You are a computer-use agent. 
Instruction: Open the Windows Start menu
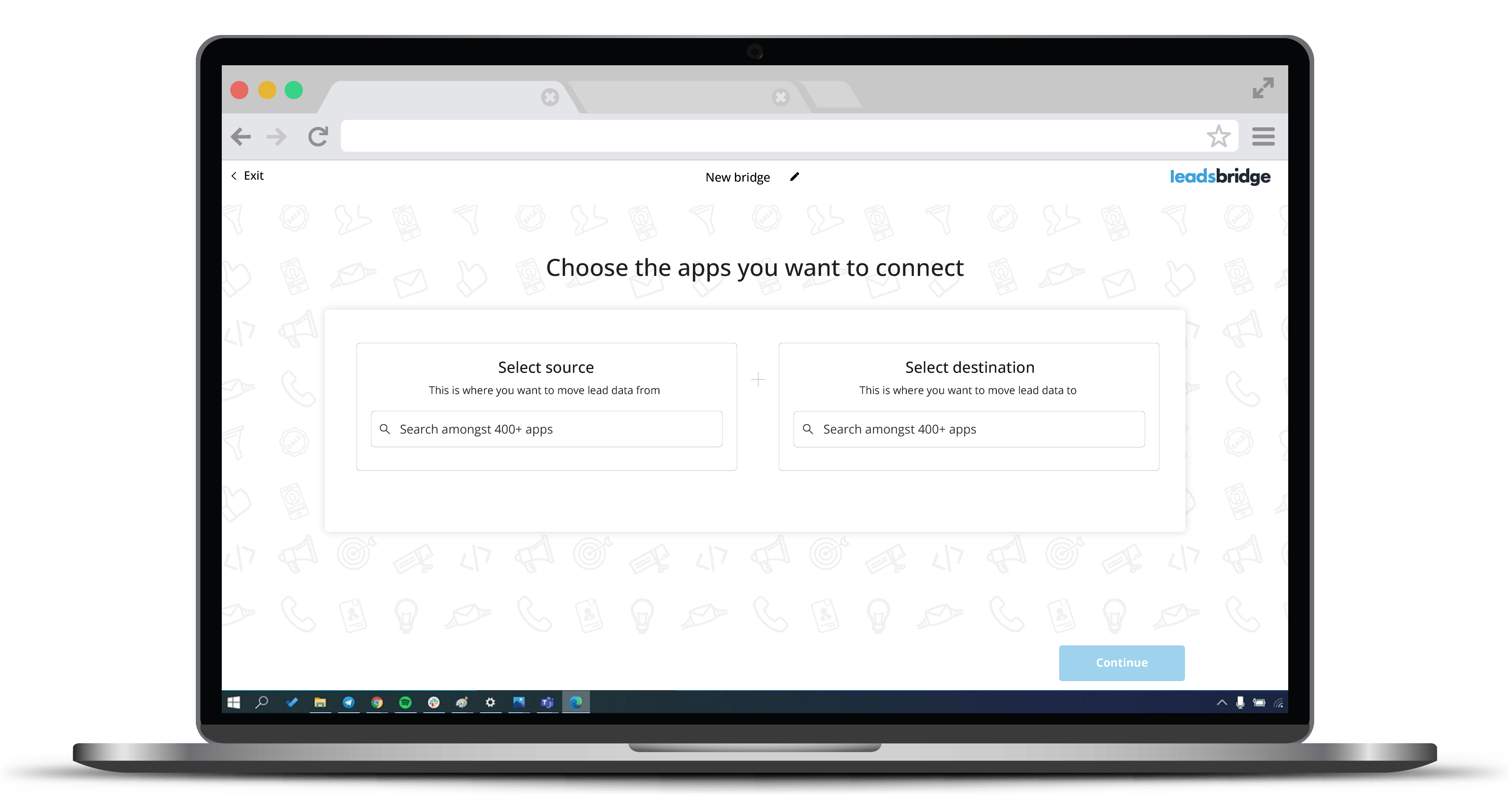pyautogui.click(x=233, y=702)
